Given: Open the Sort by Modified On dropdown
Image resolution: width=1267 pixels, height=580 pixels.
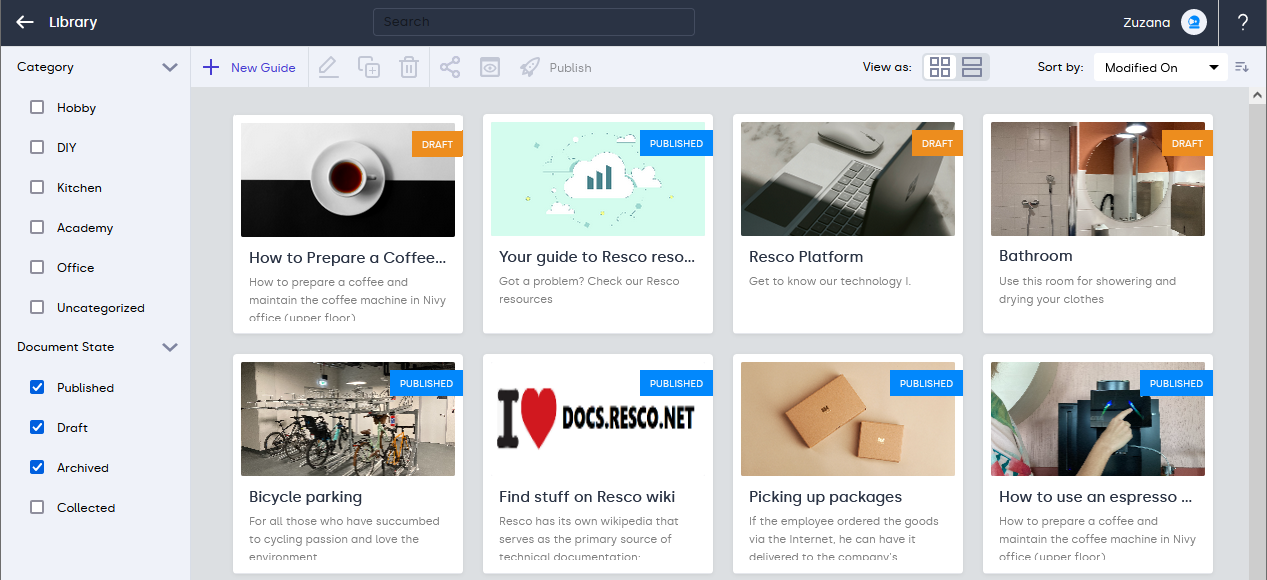Looking at the screenshot, I should pos(1160,67).
